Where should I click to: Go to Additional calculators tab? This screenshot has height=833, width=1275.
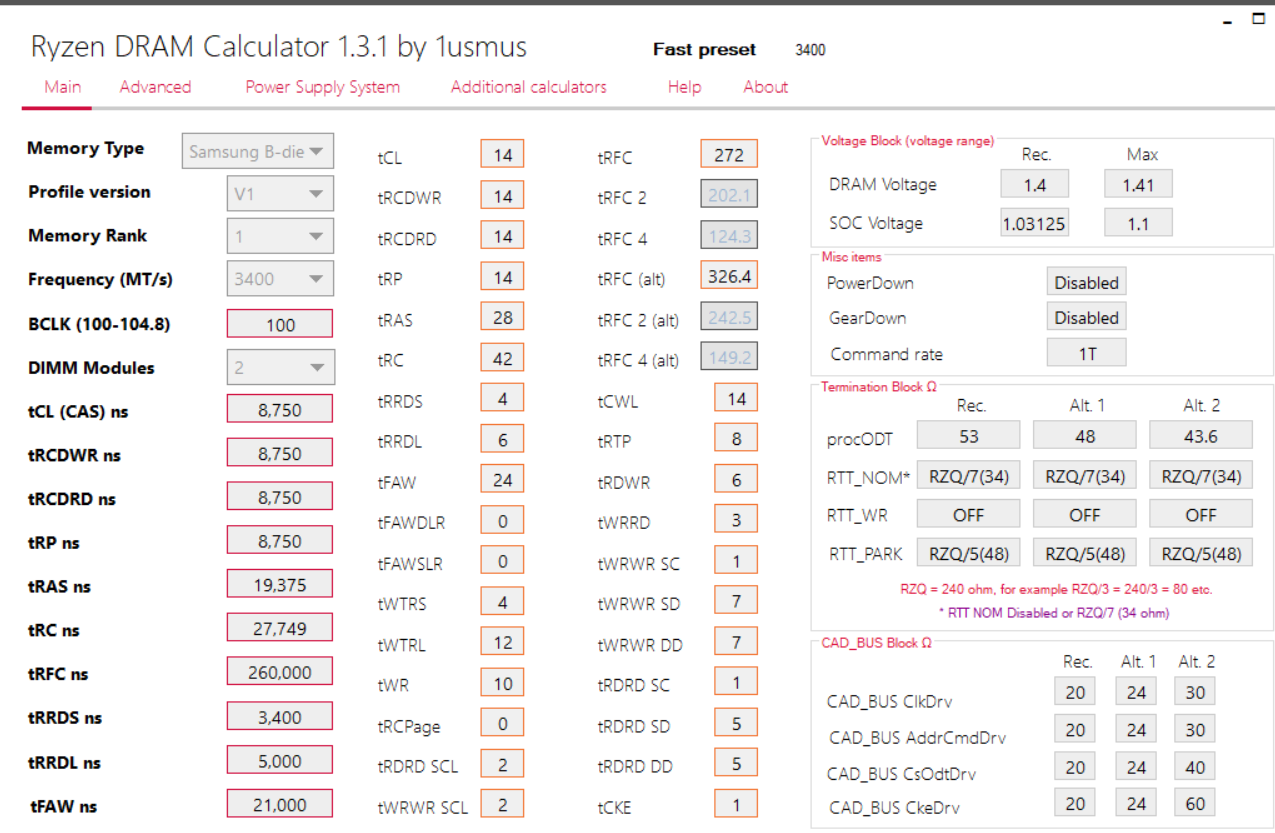[528, 87]
